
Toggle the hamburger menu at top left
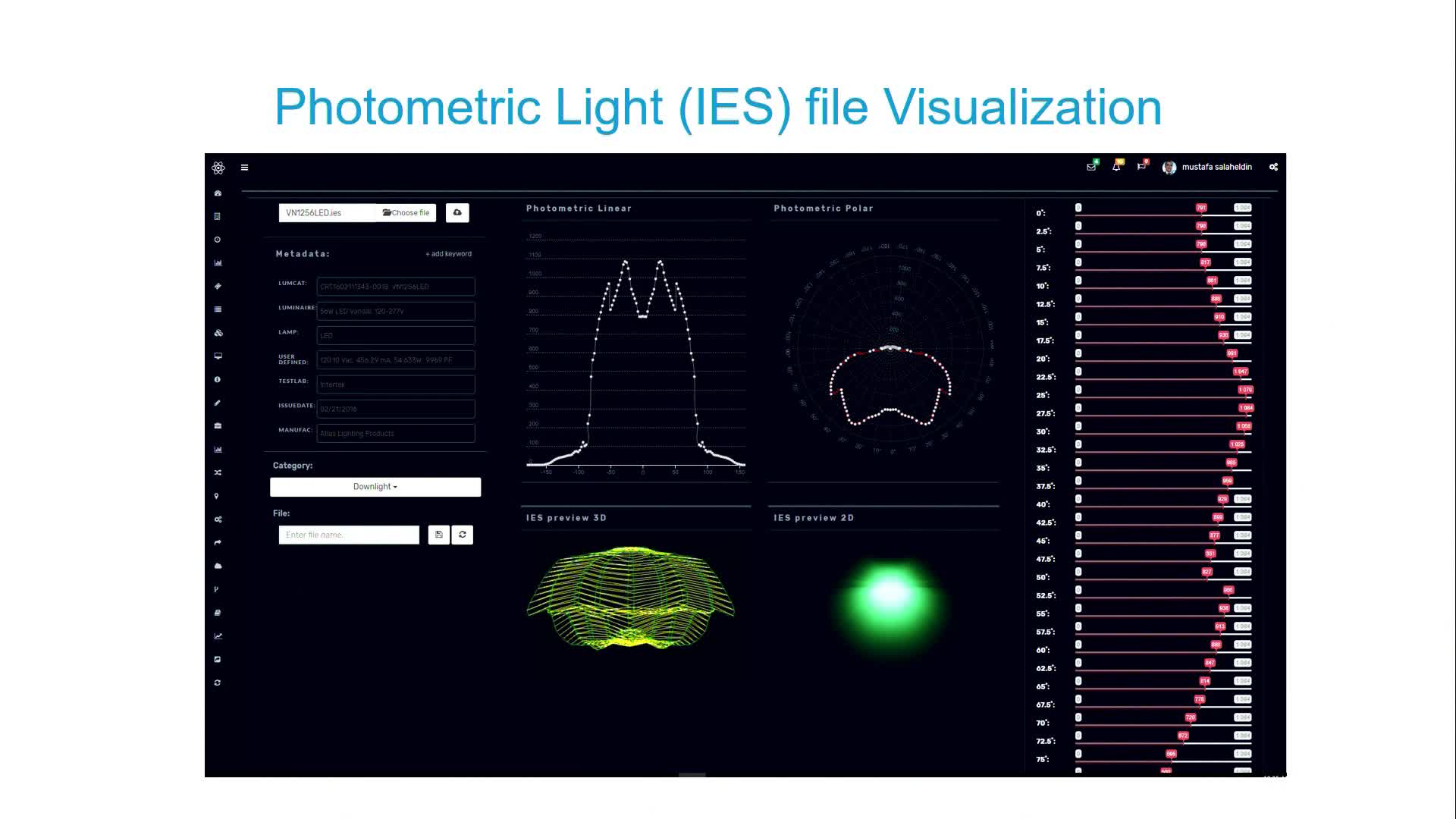244,168
